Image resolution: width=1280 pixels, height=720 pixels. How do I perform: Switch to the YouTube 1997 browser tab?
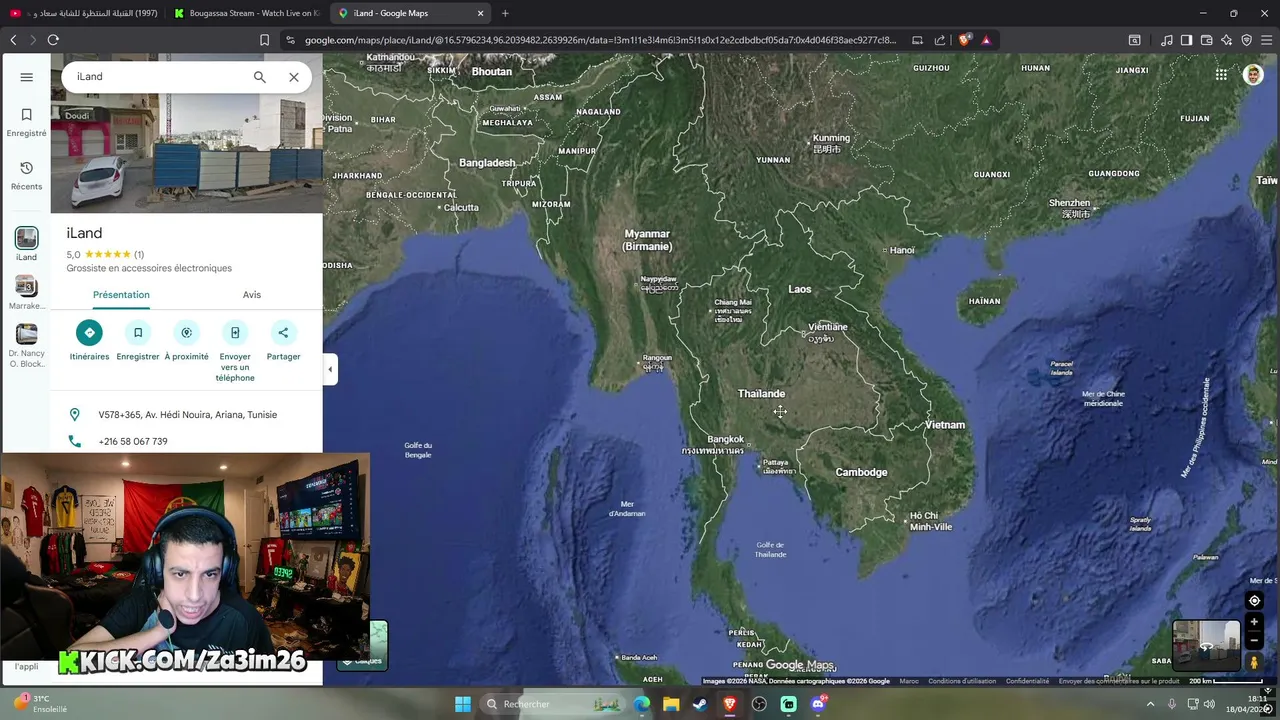(x=84, y=13)
